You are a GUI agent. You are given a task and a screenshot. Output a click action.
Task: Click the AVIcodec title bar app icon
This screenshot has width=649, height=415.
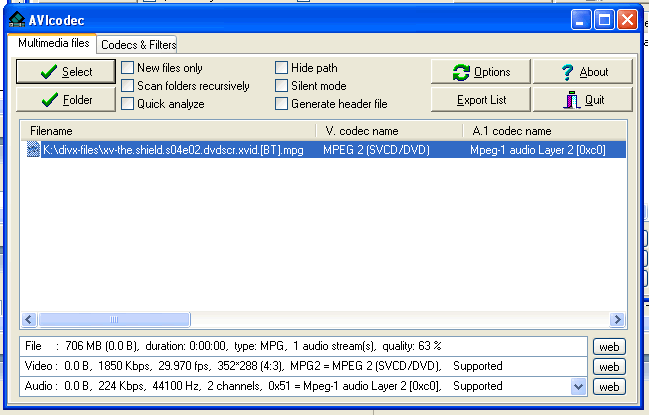point(17,20)
